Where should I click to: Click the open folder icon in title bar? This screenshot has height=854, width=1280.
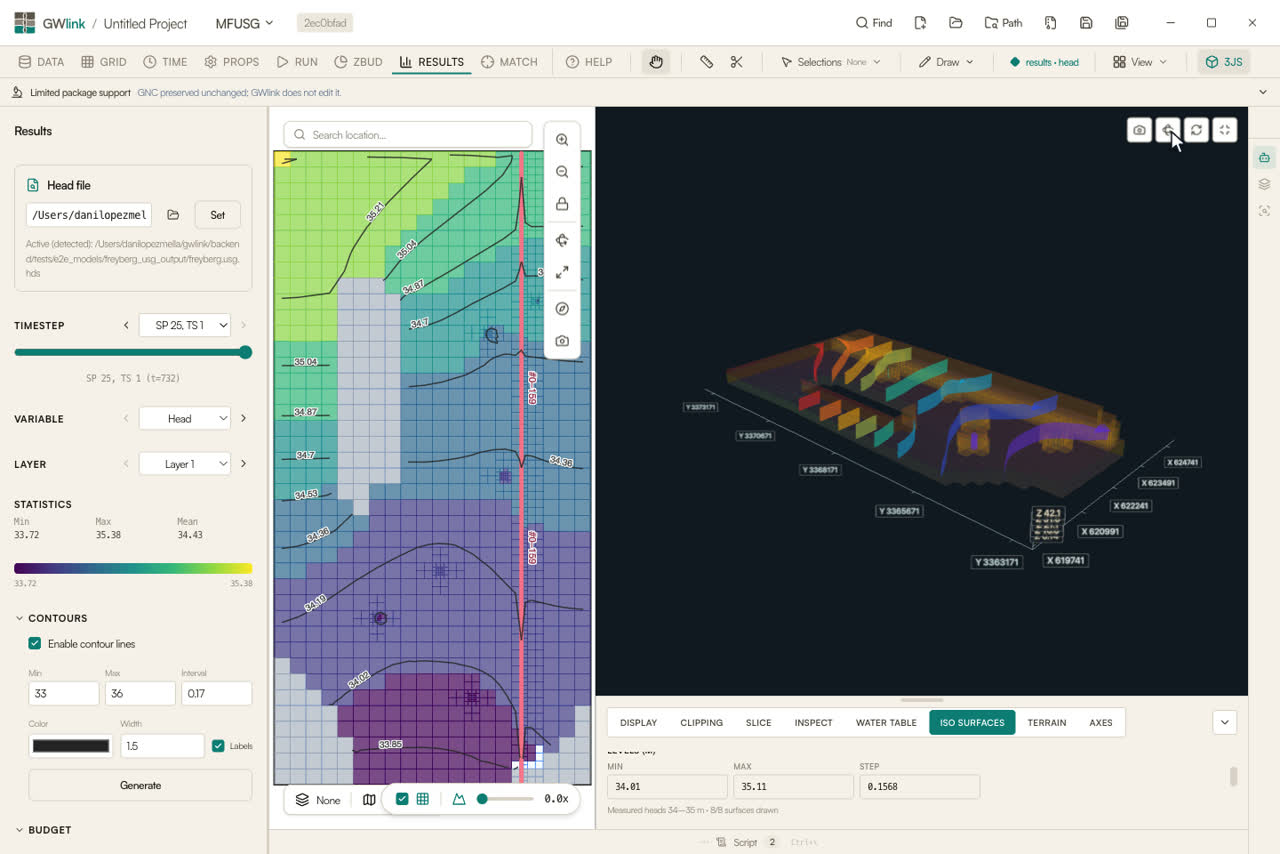tap(956, 23)
